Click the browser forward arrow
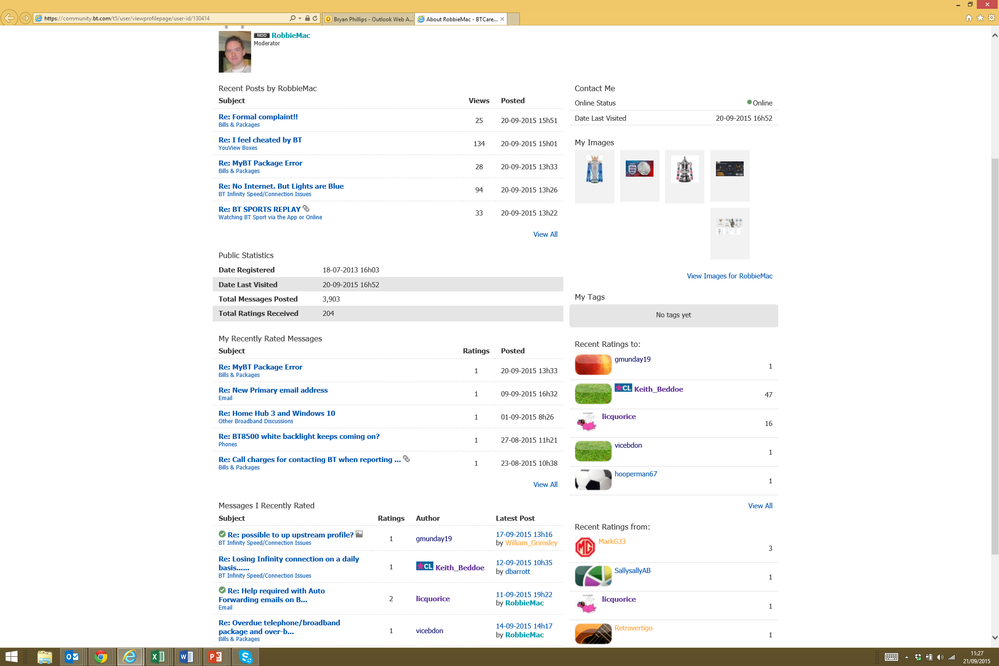 coord(25,18)
